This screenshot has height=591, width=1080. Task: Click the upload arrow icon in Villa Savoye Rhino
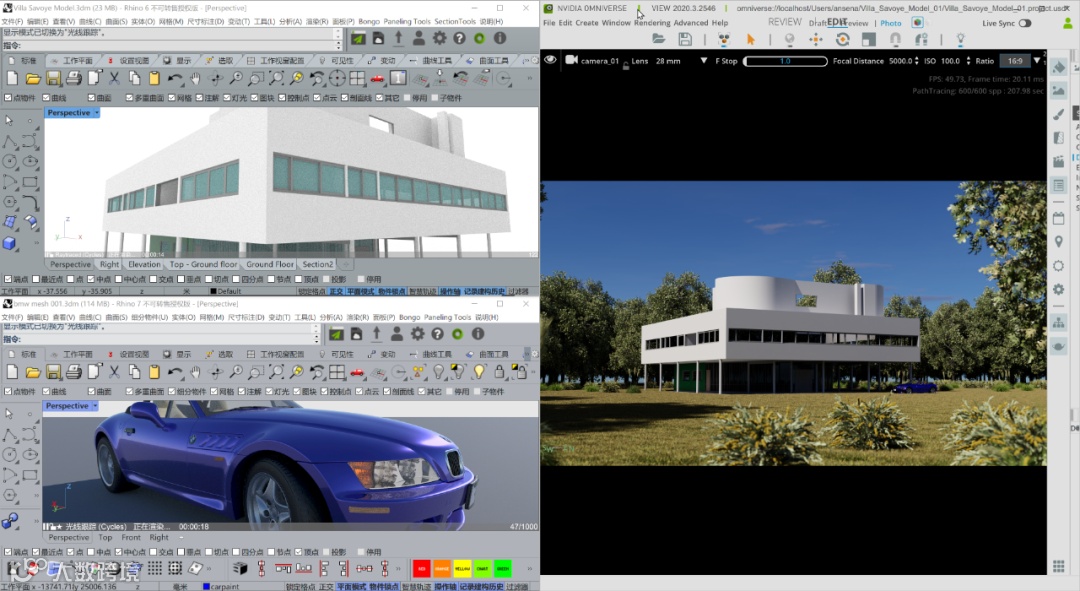click(x=398, y=39)
